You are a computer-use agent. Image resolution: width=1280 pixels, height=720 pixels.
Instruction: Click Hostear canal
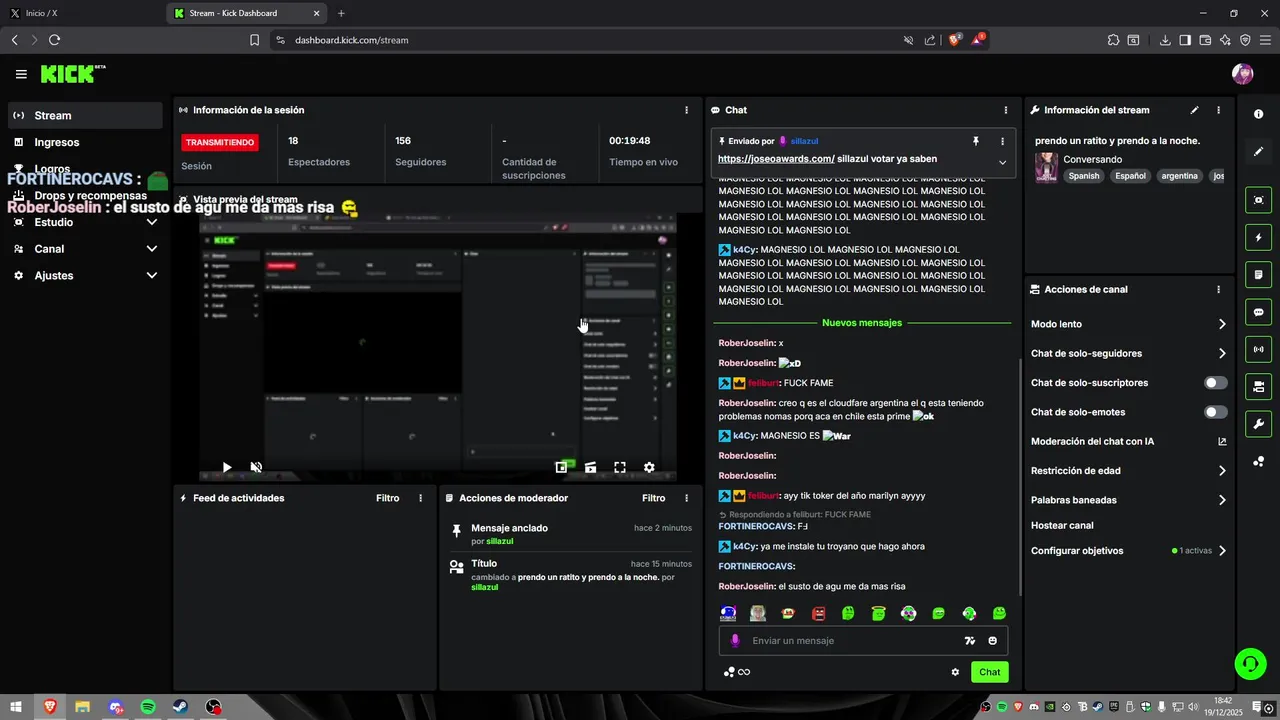(1062, 525)
